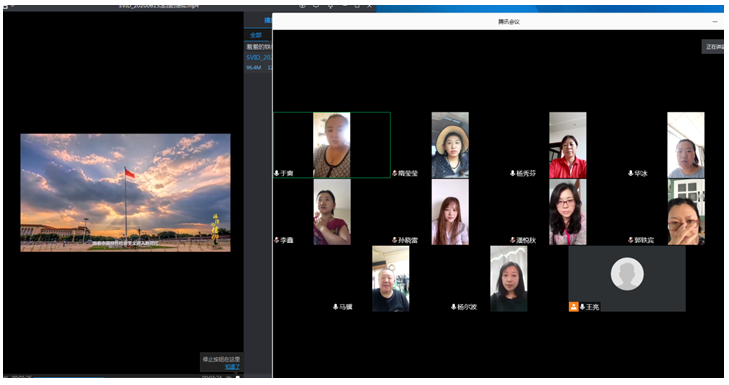Viewport: 729px width, 385px height.
Task: Click the microphone icon in the green-bordered speaker tile
Action: [x=277, y=173]
